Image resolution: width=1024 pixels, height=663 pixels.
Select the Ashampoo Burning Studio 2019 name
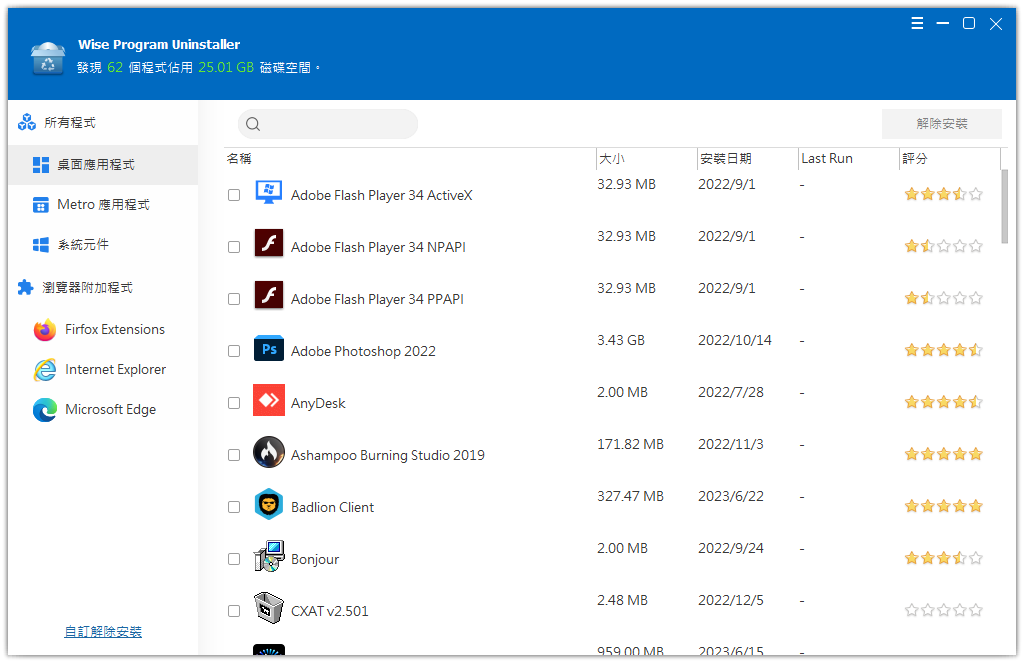(x=388, y=455)
